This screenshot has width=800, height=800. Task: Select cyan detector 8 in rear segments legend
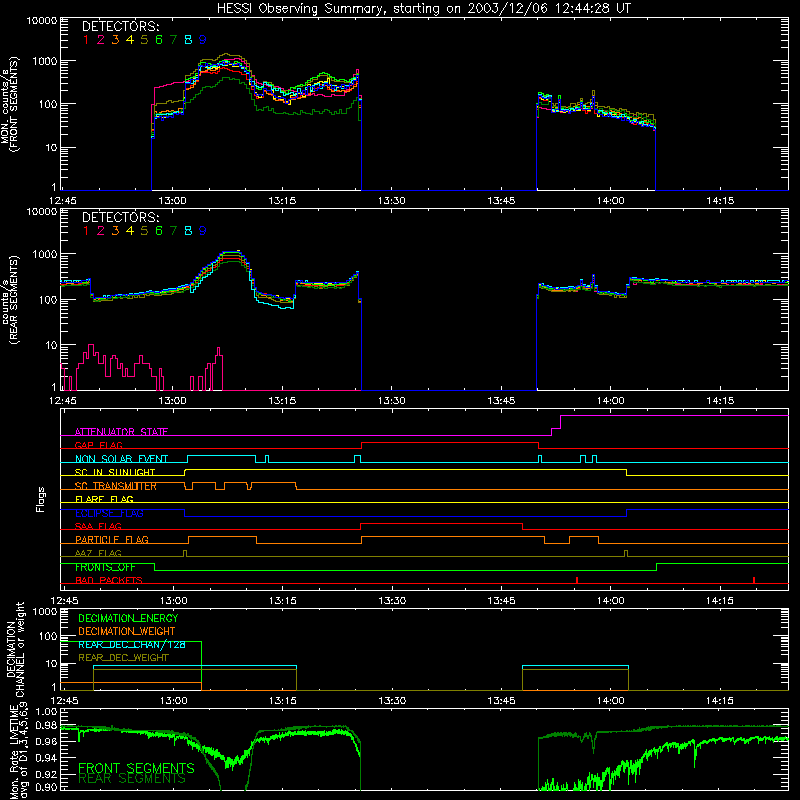[x=188, y=231]
